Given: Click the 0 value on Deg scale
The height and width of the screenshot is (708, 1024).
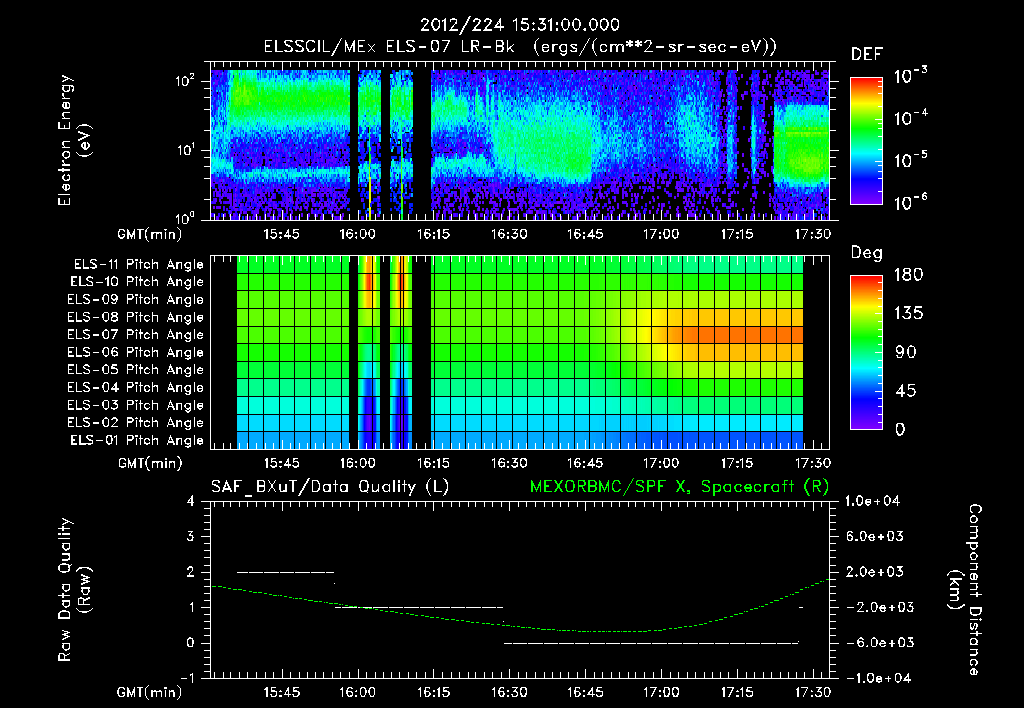Looking at the screenshot, I should (x=900, y=429).
